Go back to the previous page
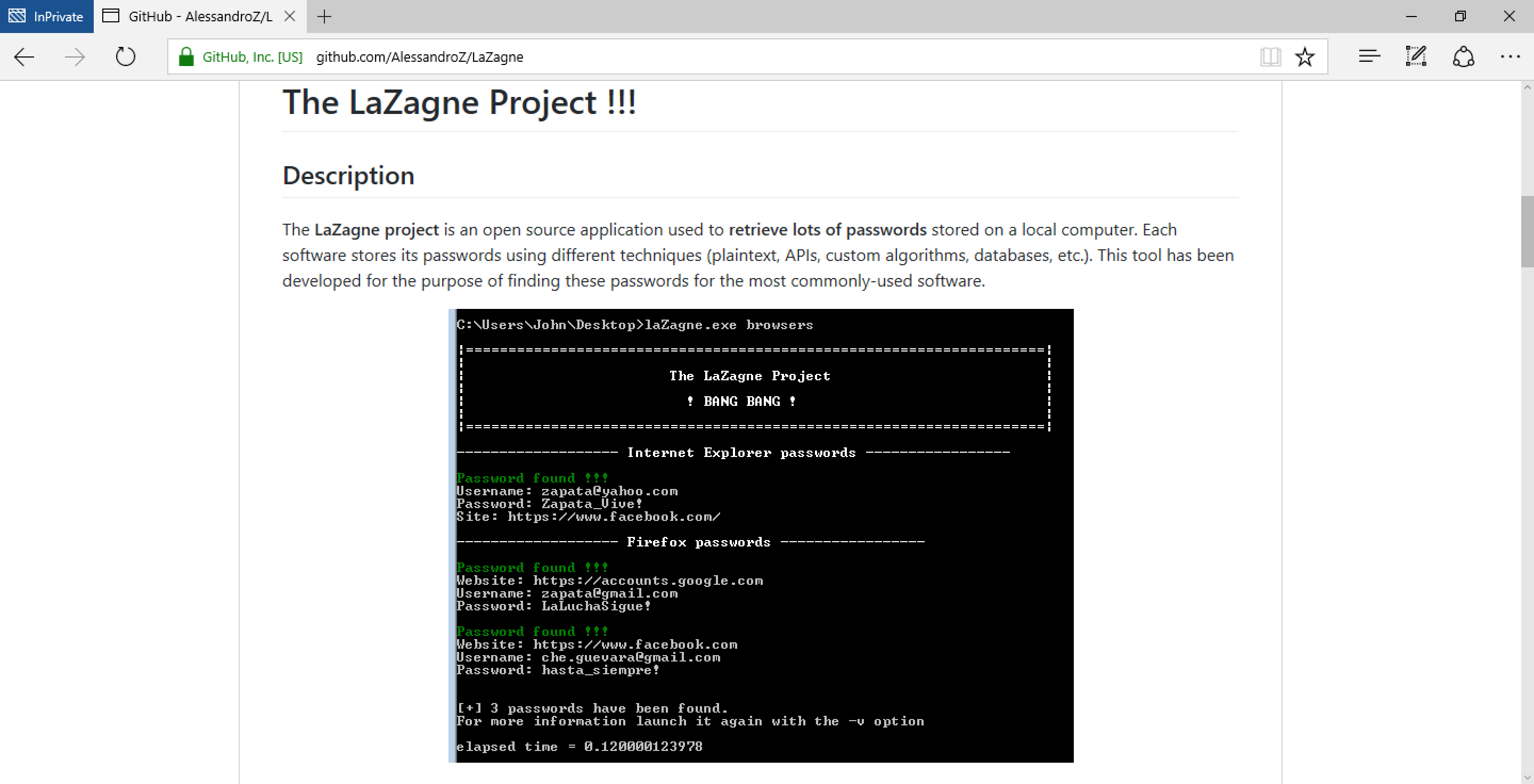 click(25, 57)
